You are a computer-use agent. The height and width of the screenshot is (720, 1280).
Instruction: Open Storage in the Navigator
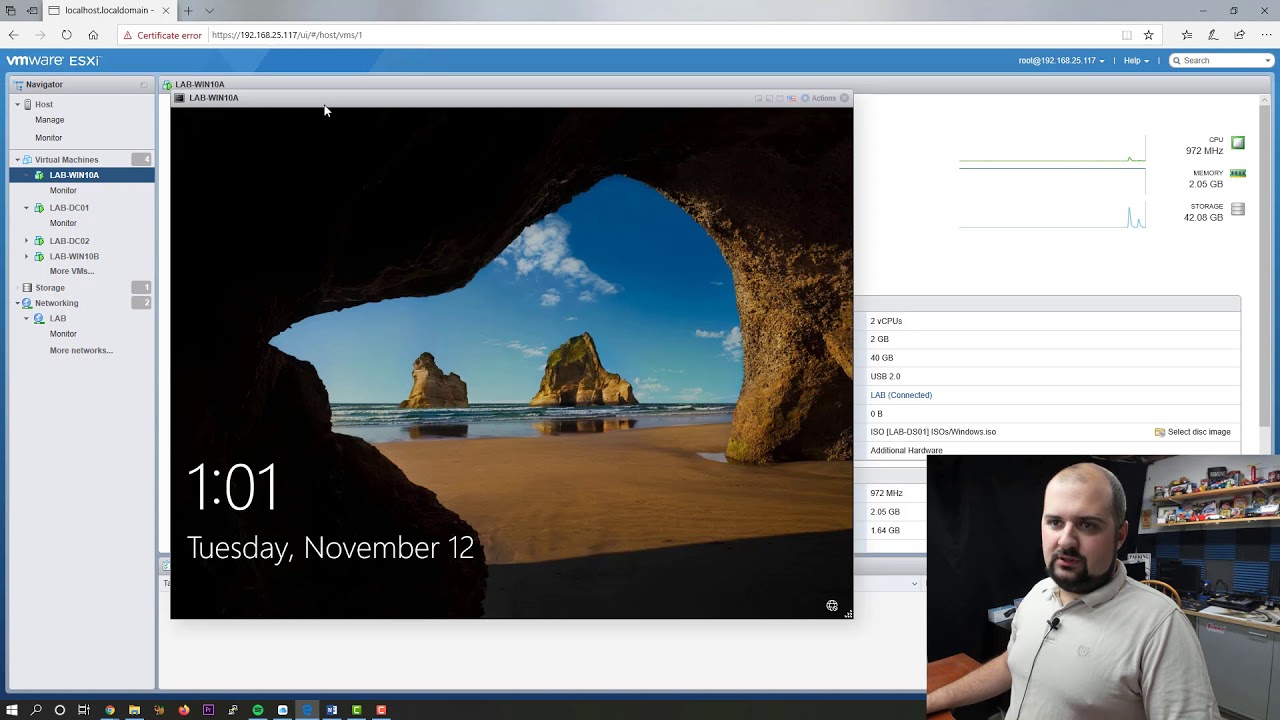pos(50,288)
